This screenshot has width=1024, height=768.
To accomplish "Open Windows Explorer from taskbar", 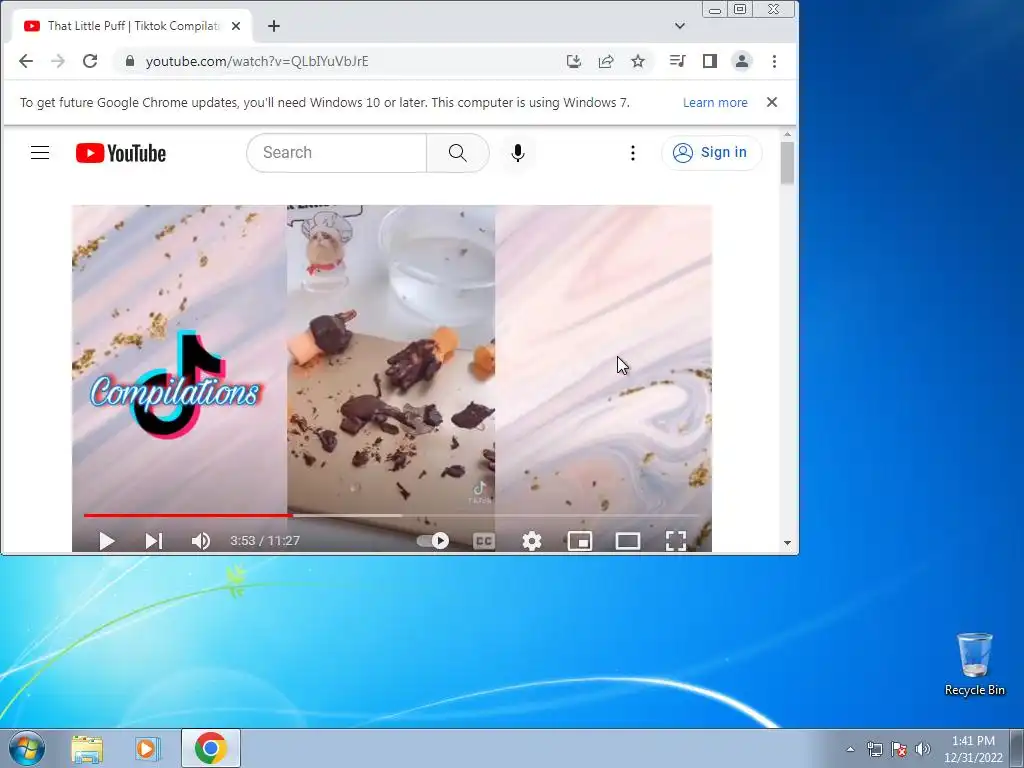I will pos(87,748).
